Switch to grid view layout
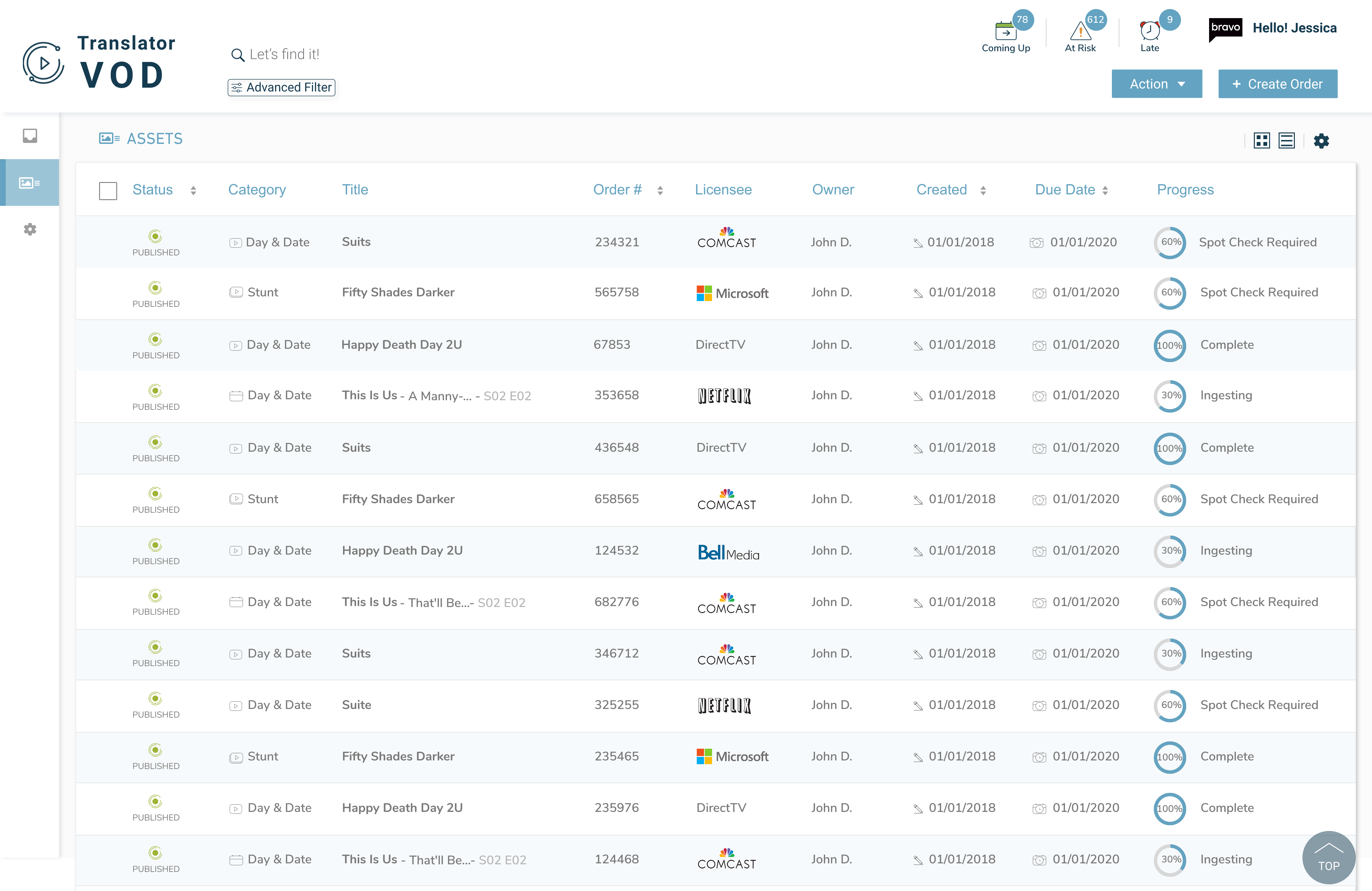The image size is (1372, 891). tap(1261, 141)
